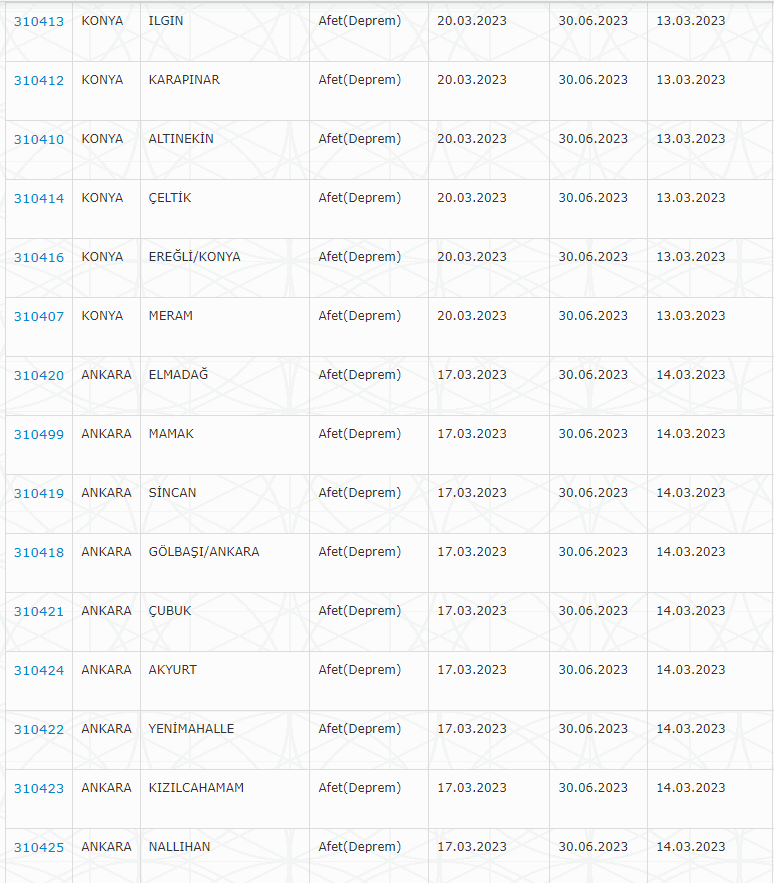Viewport: 774px width, 883px height.
Task: Follow the 310499 MAMAK link
Action: (38, 434)
